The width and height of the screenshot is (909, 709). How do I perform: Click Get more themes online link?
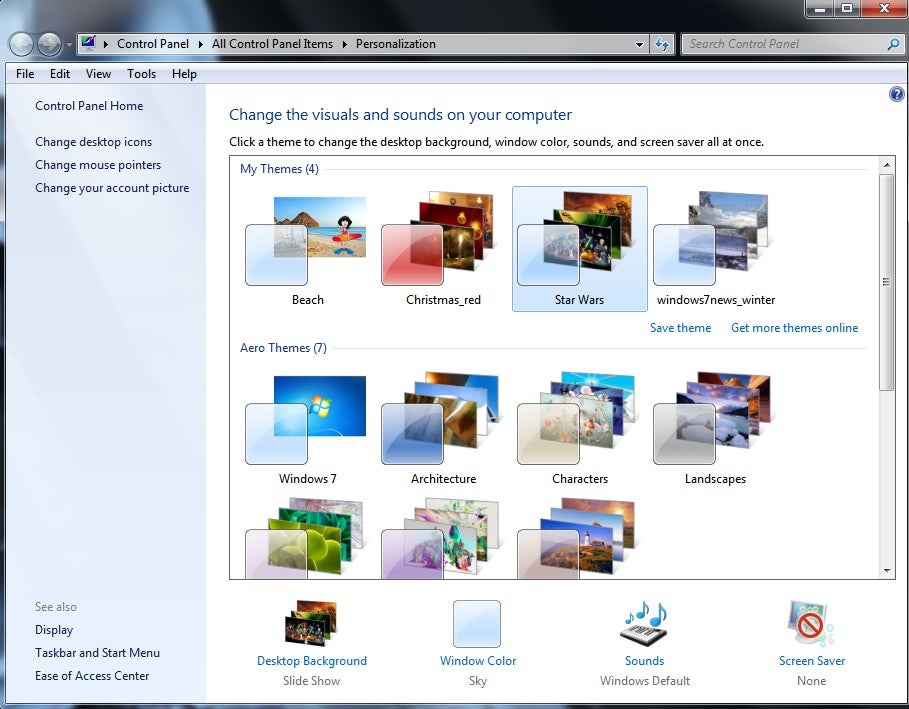794,328
